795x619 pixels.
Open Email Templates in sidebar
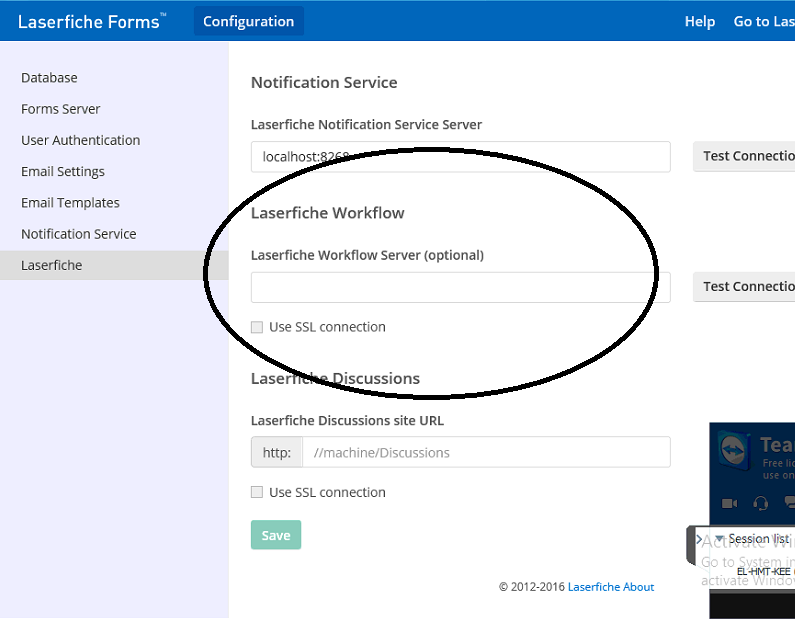tap(70, 203)
